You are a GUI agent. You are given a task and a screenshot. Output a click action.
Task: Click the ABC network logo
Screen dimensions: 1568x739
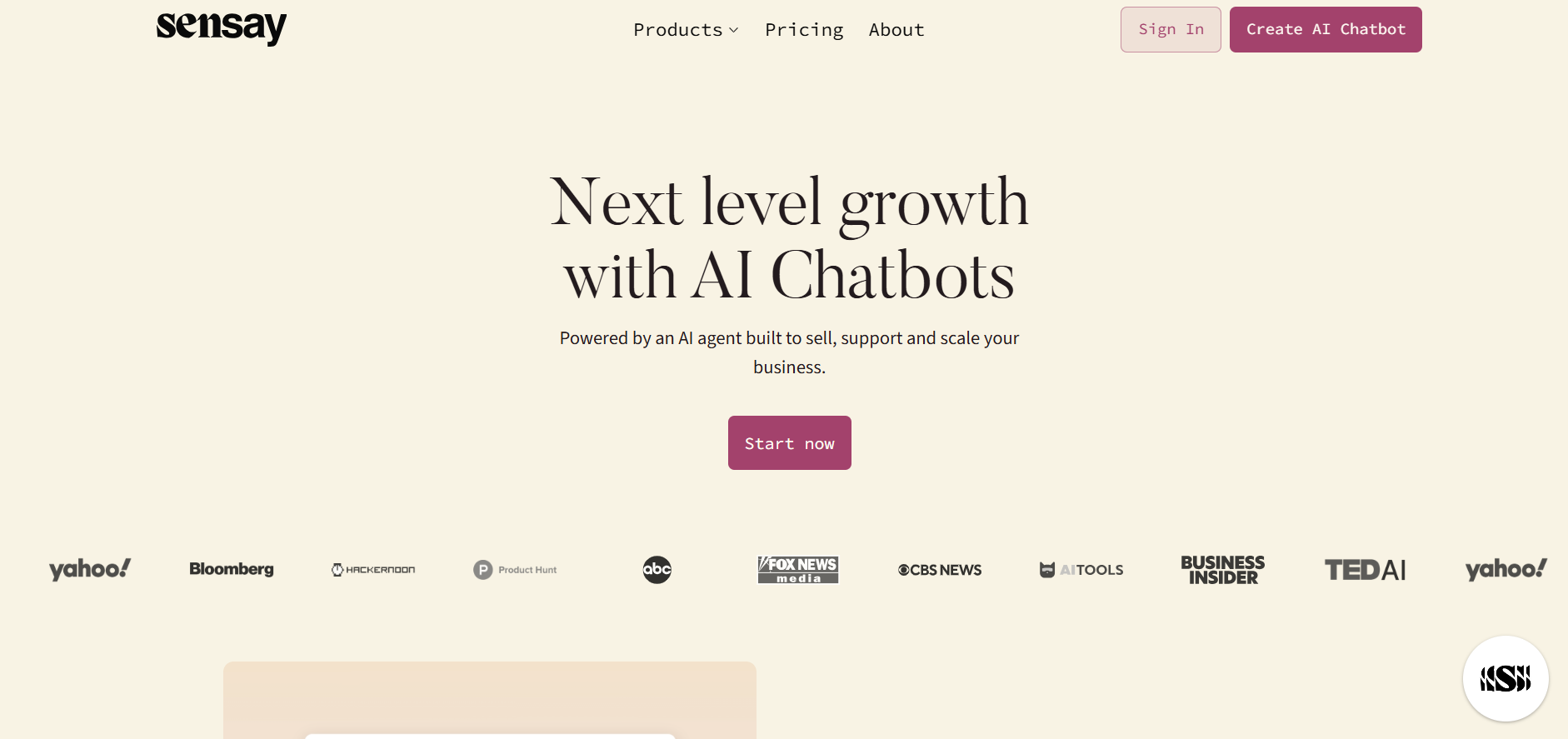(x=657, y=570)
